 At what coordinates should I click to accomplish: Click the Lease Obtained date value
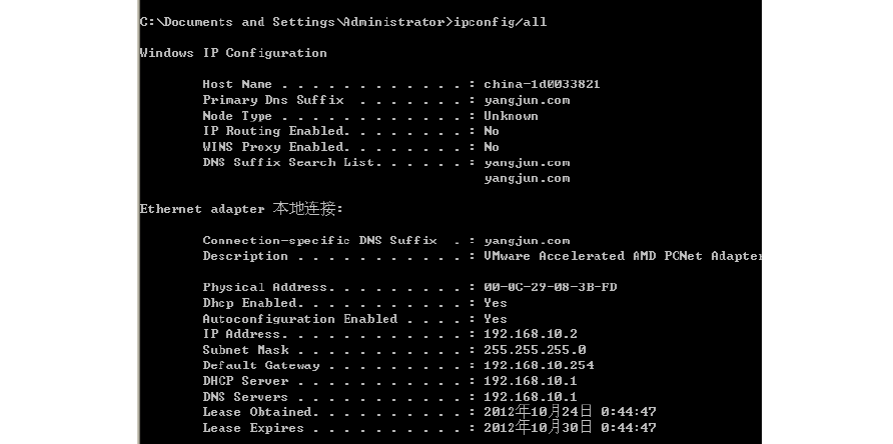point(569,412)
